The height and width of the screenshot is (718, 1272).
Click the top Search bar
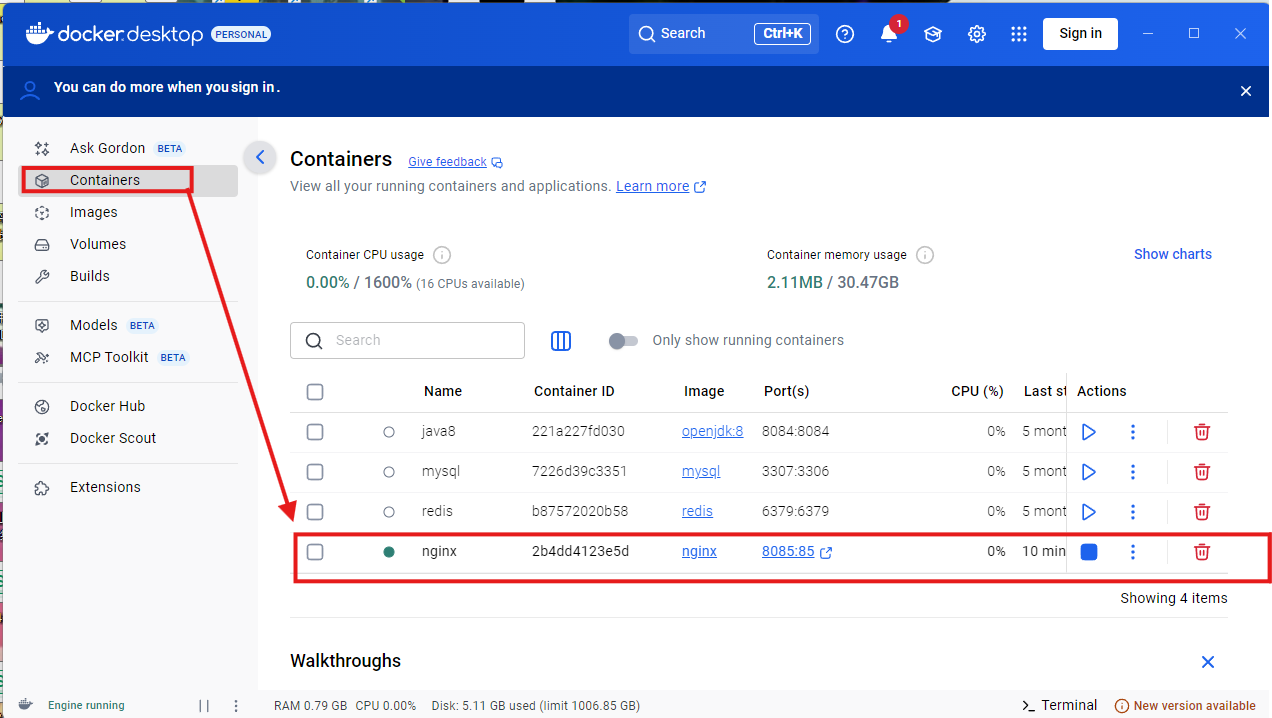click(724, 33)
